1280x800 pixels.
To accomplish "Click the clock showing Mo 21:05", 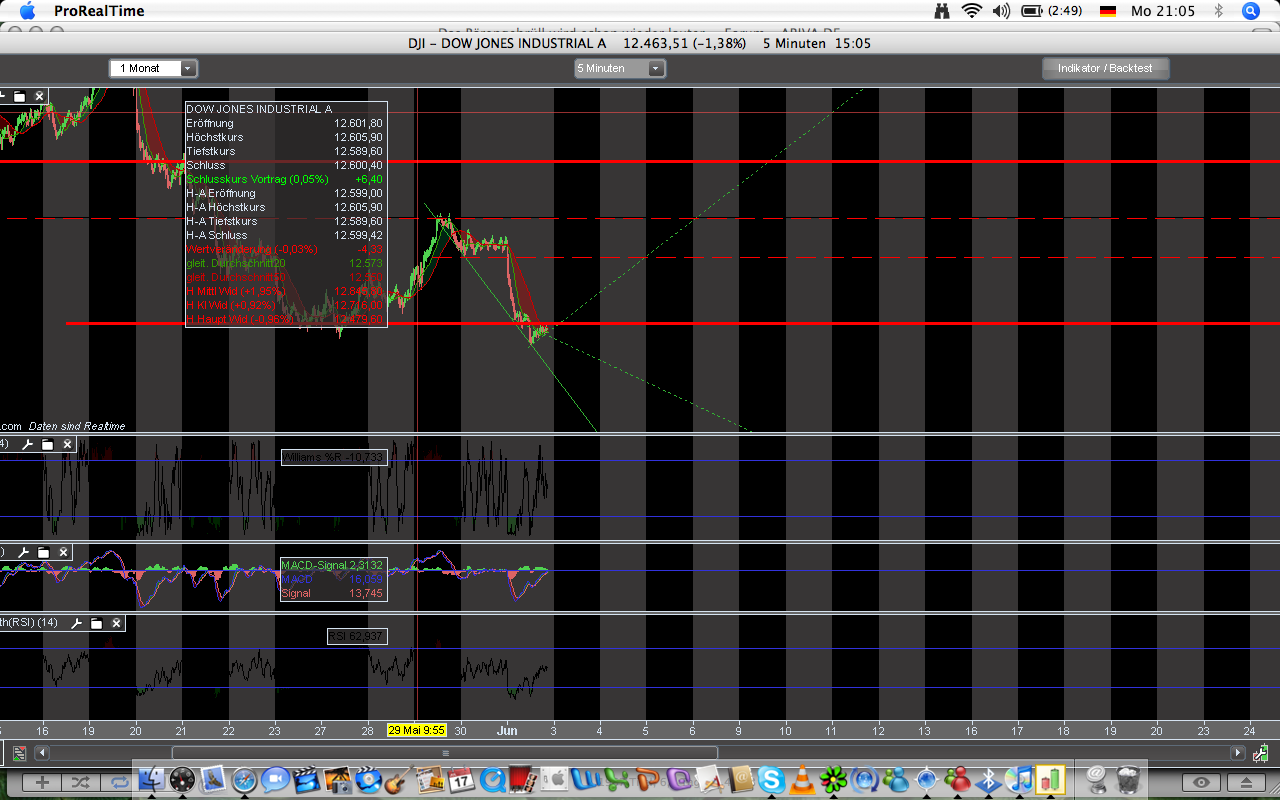I will pos(1162,11).
